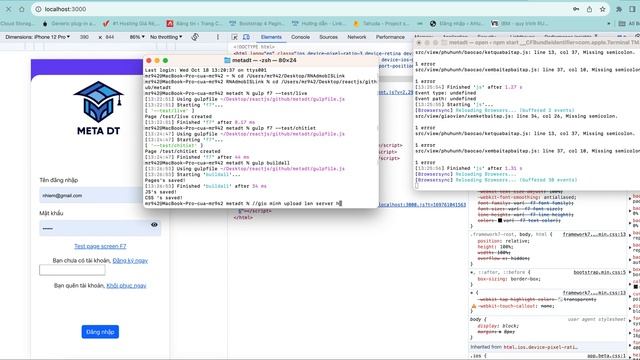Viewport: 640px width, 360px height.
Task: Toggle the browser side panel
Action: point(632,9)
